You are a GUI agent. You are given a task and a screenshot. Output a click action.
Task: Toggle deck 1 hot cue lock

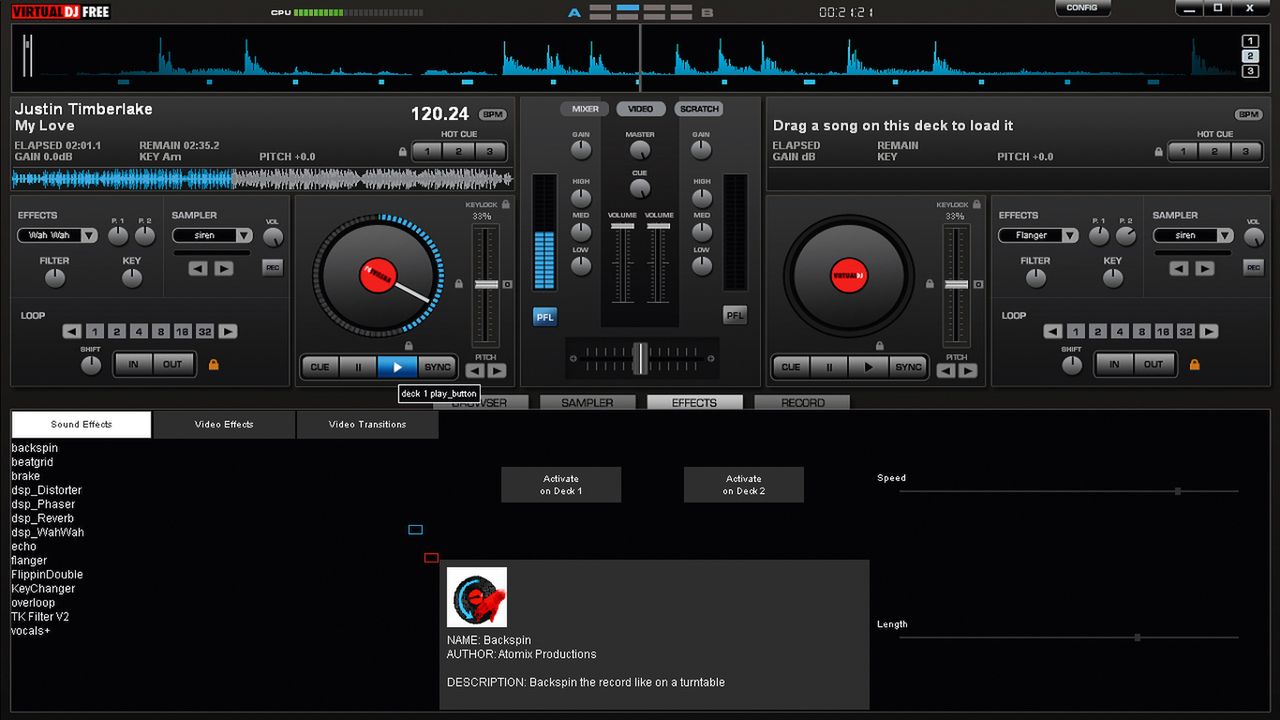403,152
